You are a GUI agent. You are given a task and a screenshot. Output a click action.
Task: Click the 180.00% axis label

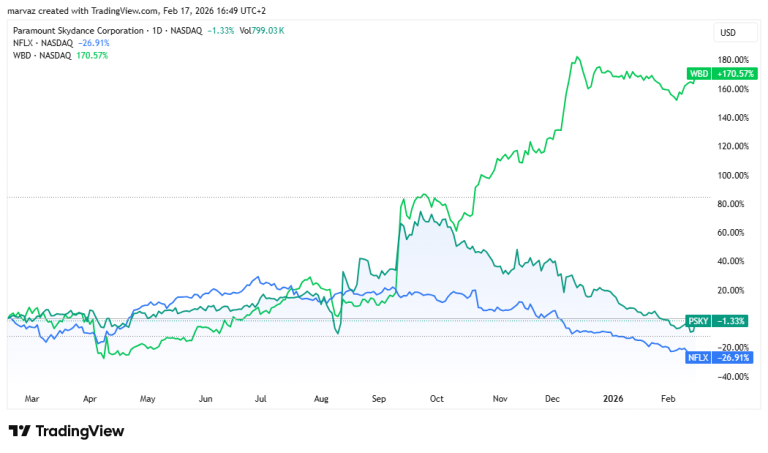pos(733,60)
